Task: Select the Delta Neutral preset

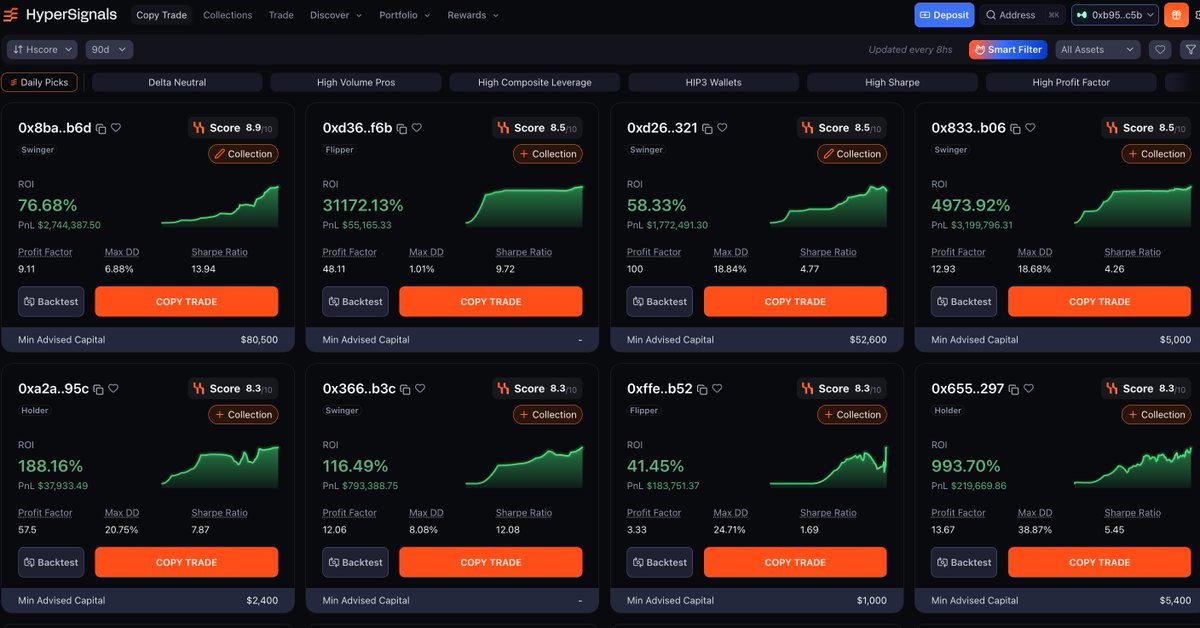Action: [x=177, y=82]
